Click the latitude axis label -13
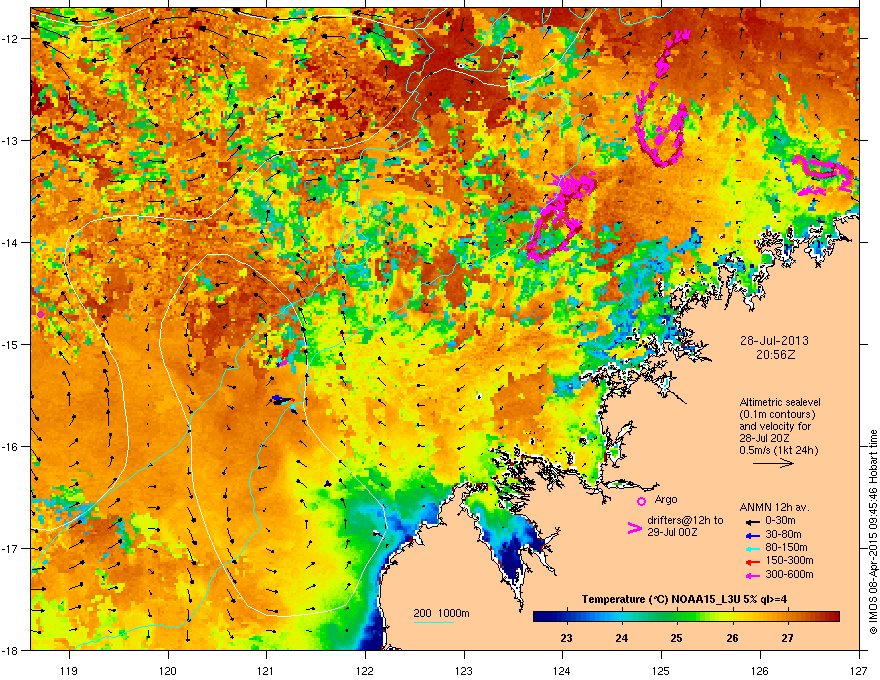The width and height of the screenshot is (880, 680). pyautogui.click(x=10, y=140)
